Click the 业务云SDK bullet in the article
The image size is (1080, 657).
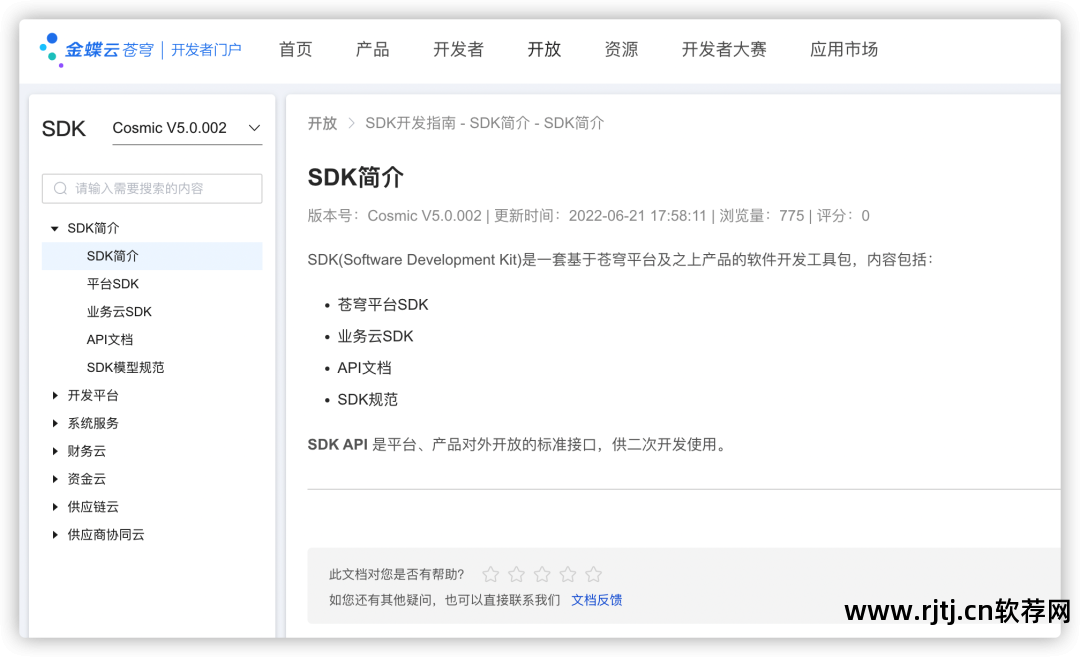coord(375,336)
